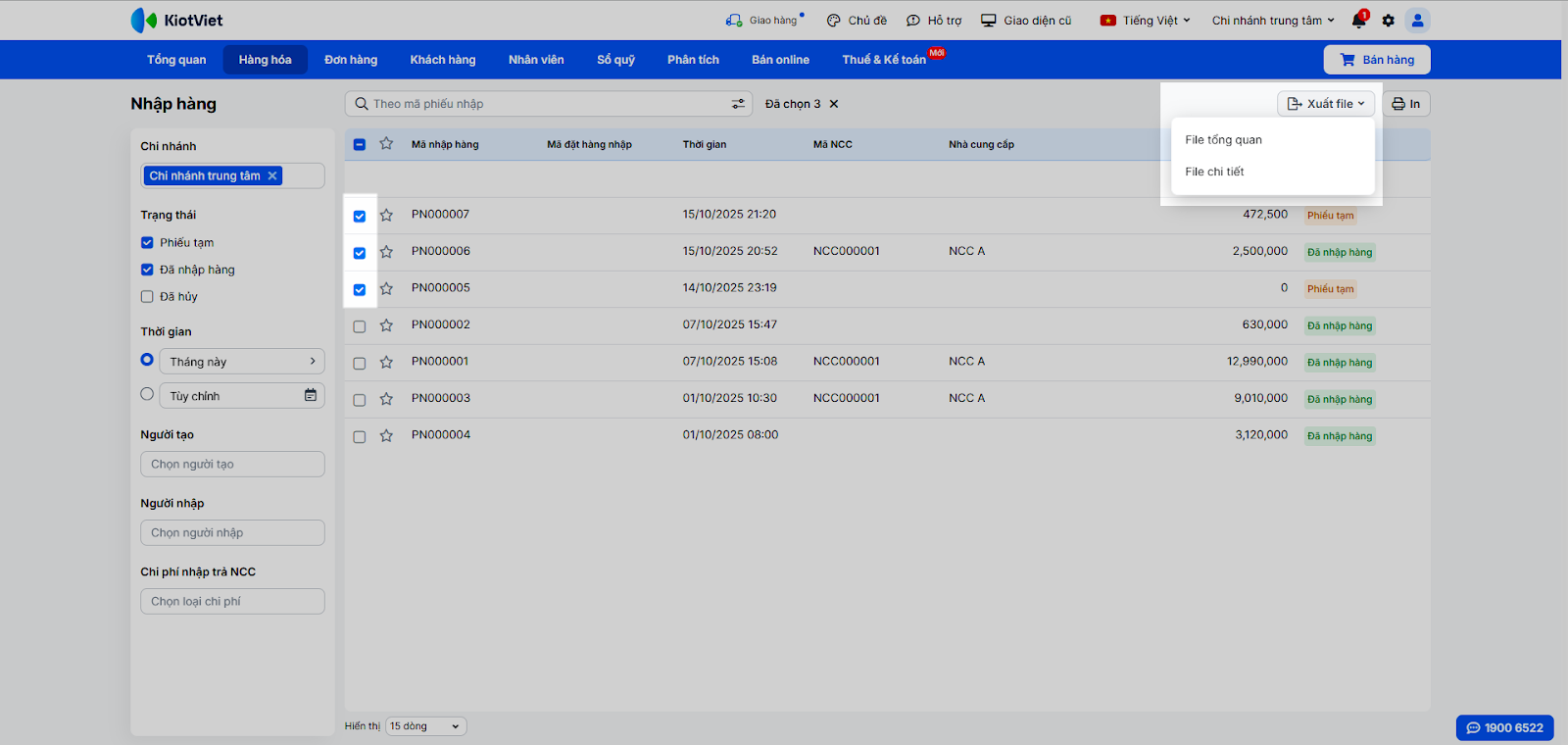Click the 'Bán hàng' button
1568x745 pixels.
click(x=1377, y=60)
